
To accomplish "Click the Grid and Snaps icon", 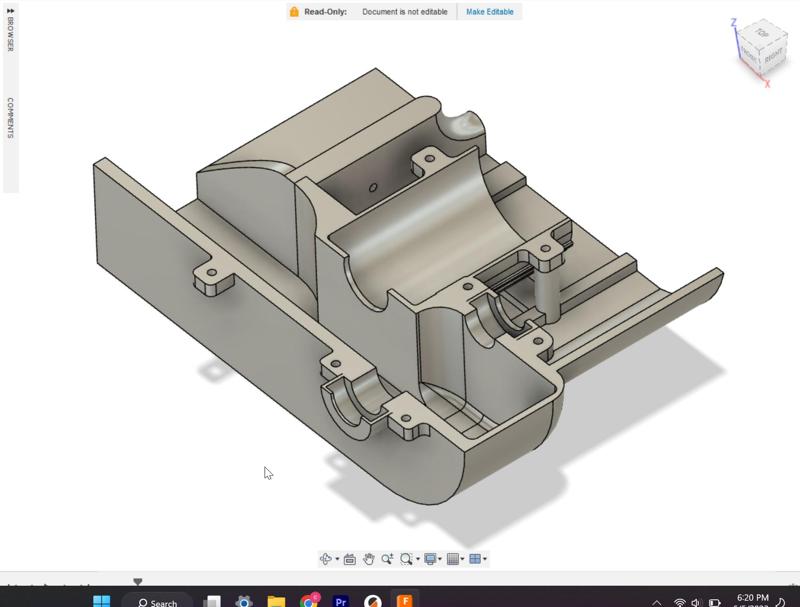I will (453, 559).
